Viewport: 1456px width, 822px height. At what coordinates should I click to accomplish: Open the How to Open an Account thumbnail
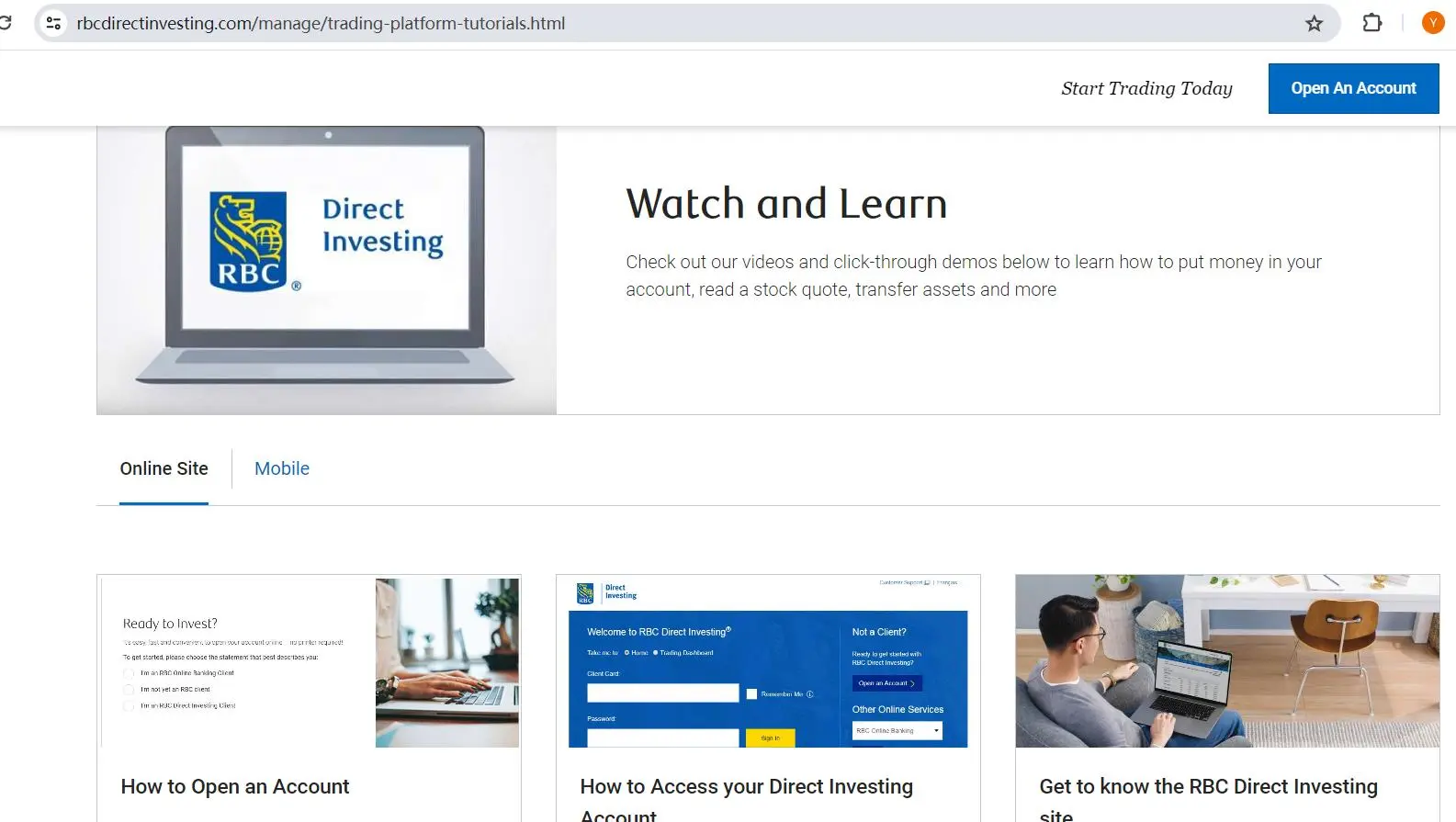(310, 662)
